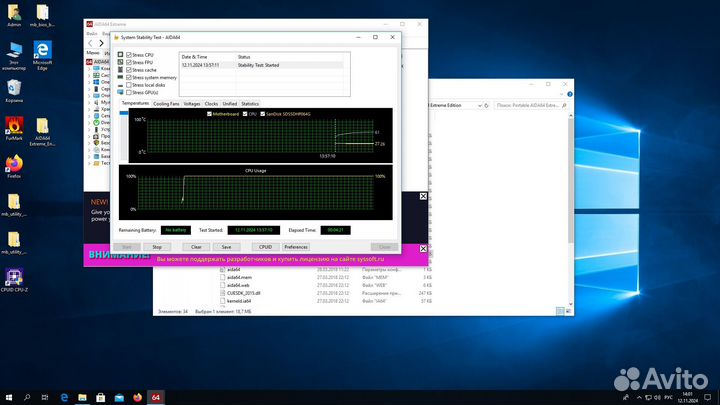Stop the stability test
Image resolution: width=720 pixels, height=405 pixels.
tap(157, 247)
